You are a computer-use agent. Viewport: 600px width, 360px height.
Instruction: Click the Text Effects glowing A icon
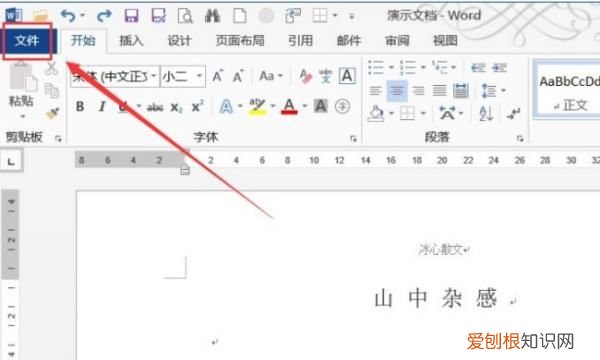226,106
